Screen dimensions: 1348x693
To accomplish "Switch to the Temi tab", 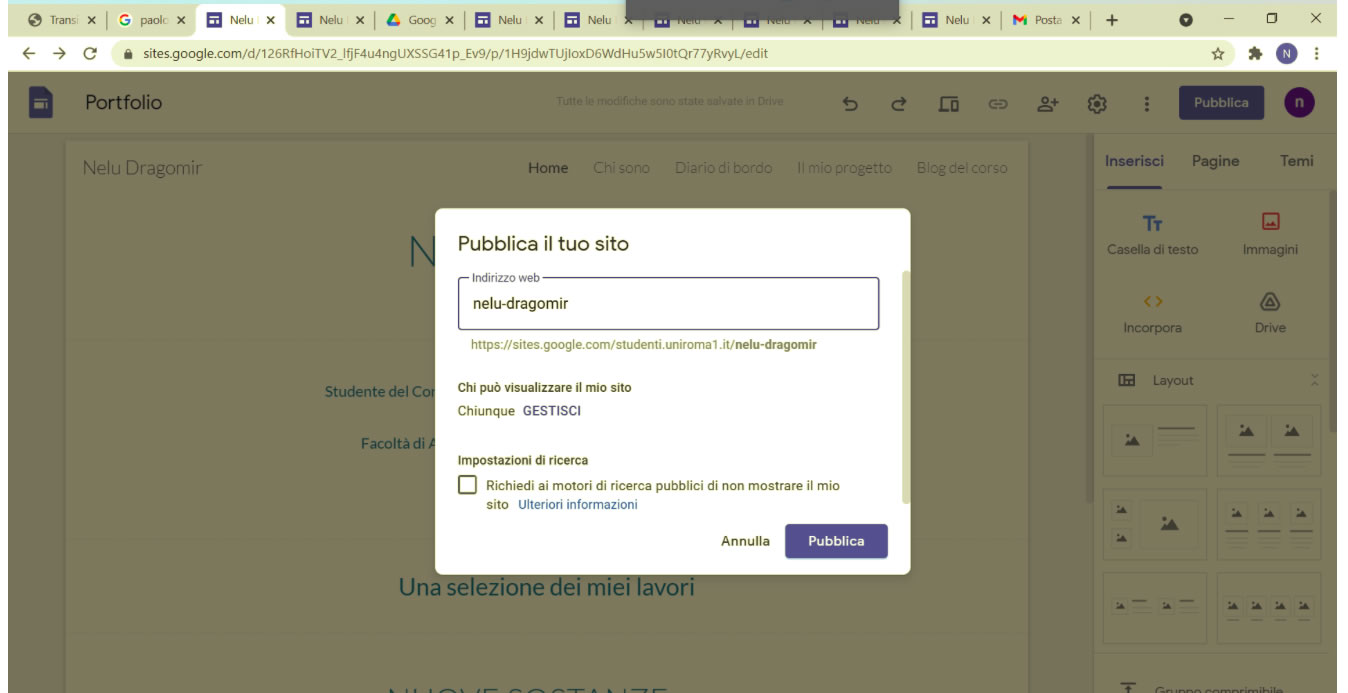I will point(1296,161).
